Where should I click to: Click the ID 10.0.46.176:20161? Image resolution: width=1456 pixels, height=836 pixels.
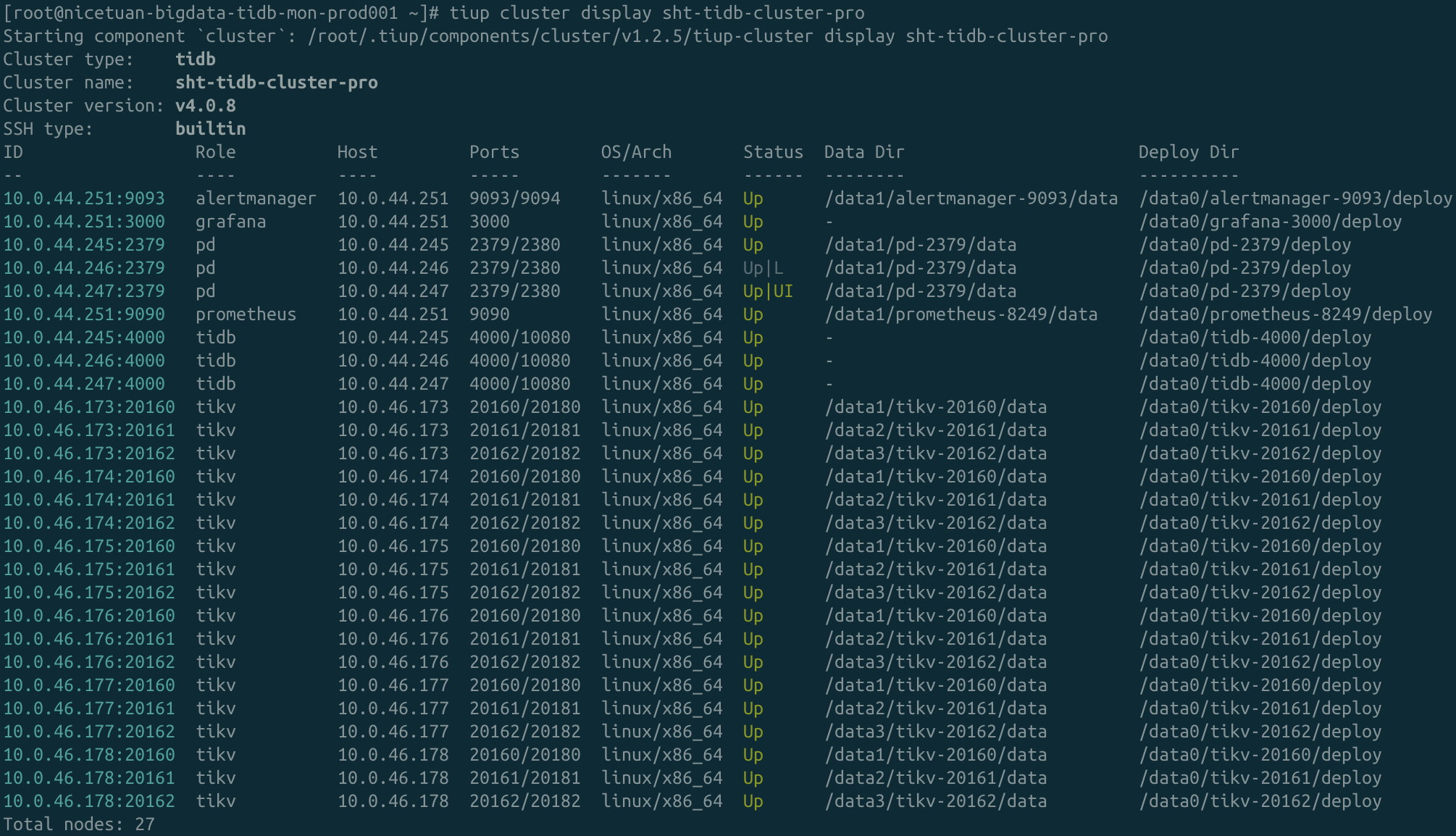[x=89, y=639]
